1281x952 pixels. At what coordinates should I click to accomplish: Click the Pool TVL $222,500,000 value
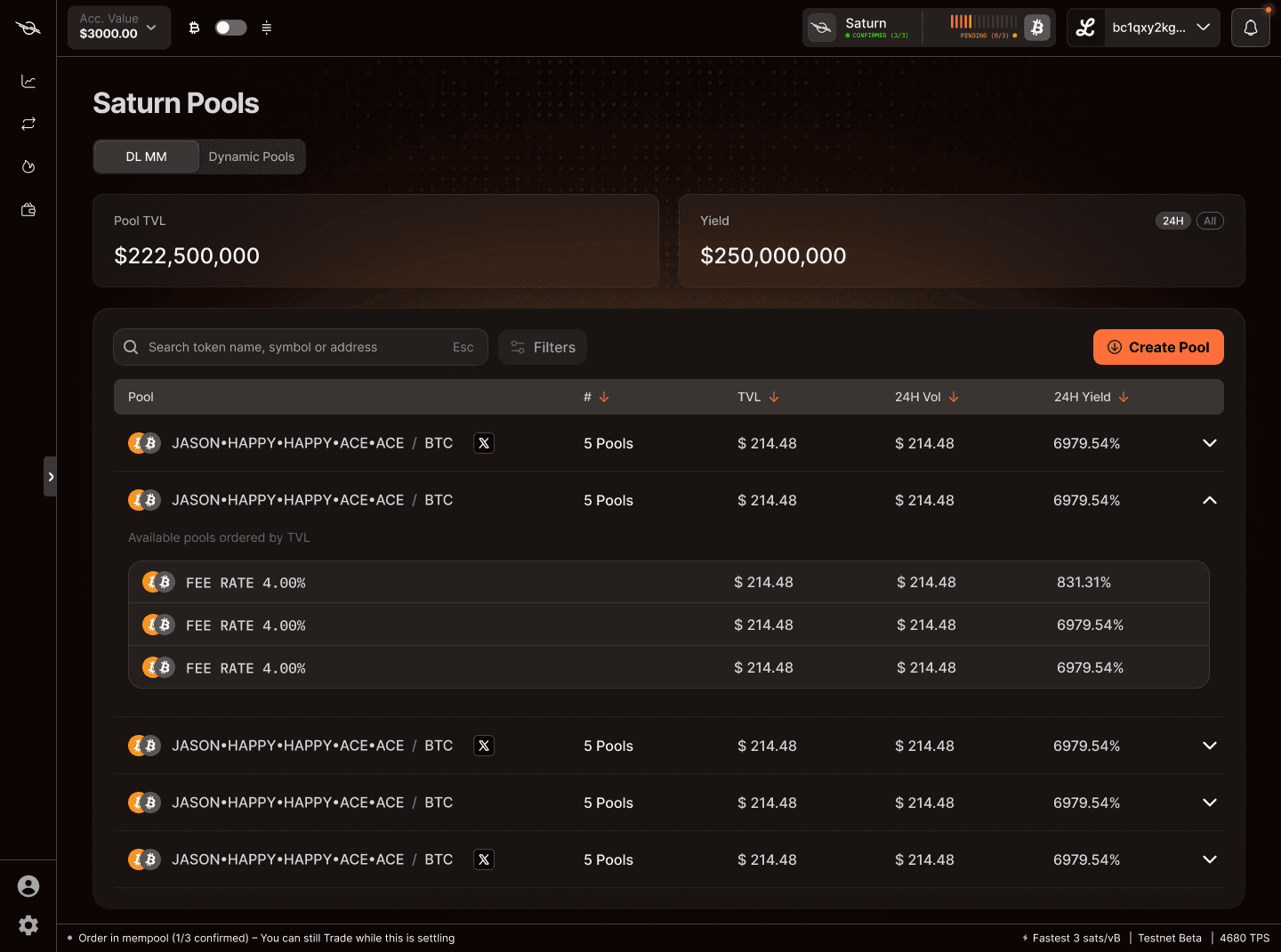[187, 256]
